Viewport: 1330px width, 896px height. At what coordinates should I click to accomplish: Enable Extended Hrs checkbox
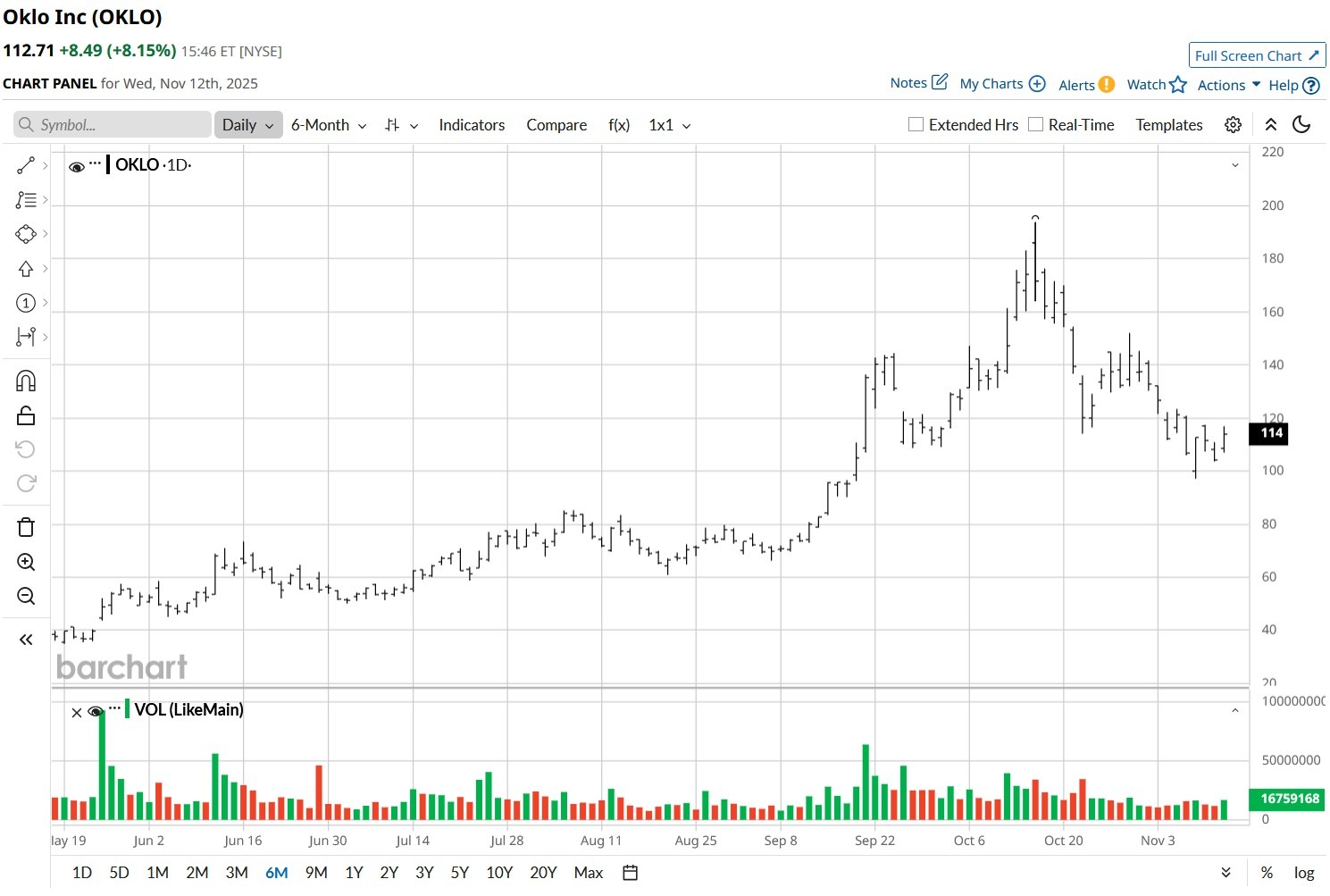coord(916,124)
